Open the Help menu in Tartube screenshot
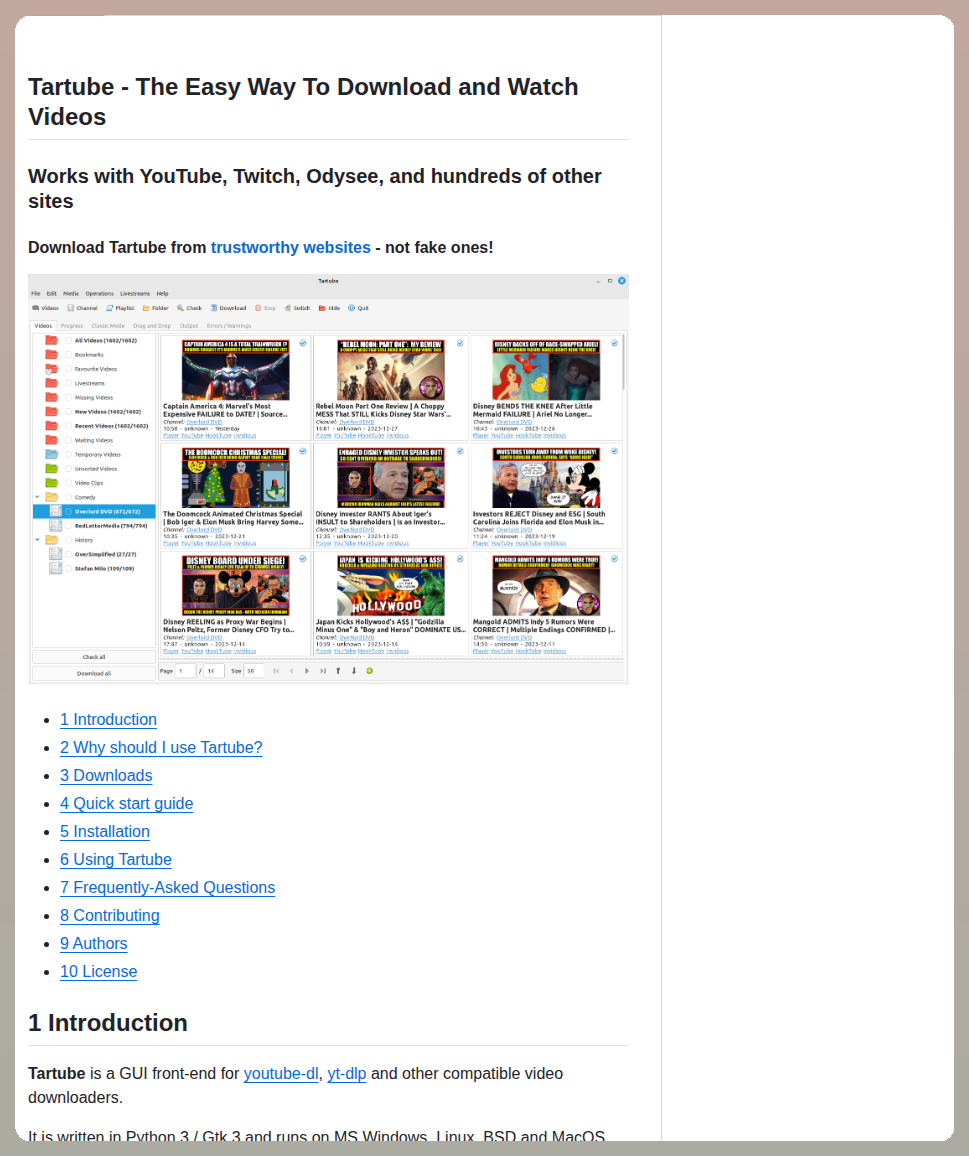This screenshot has width=969, height=1156. (x=162, y=293)
